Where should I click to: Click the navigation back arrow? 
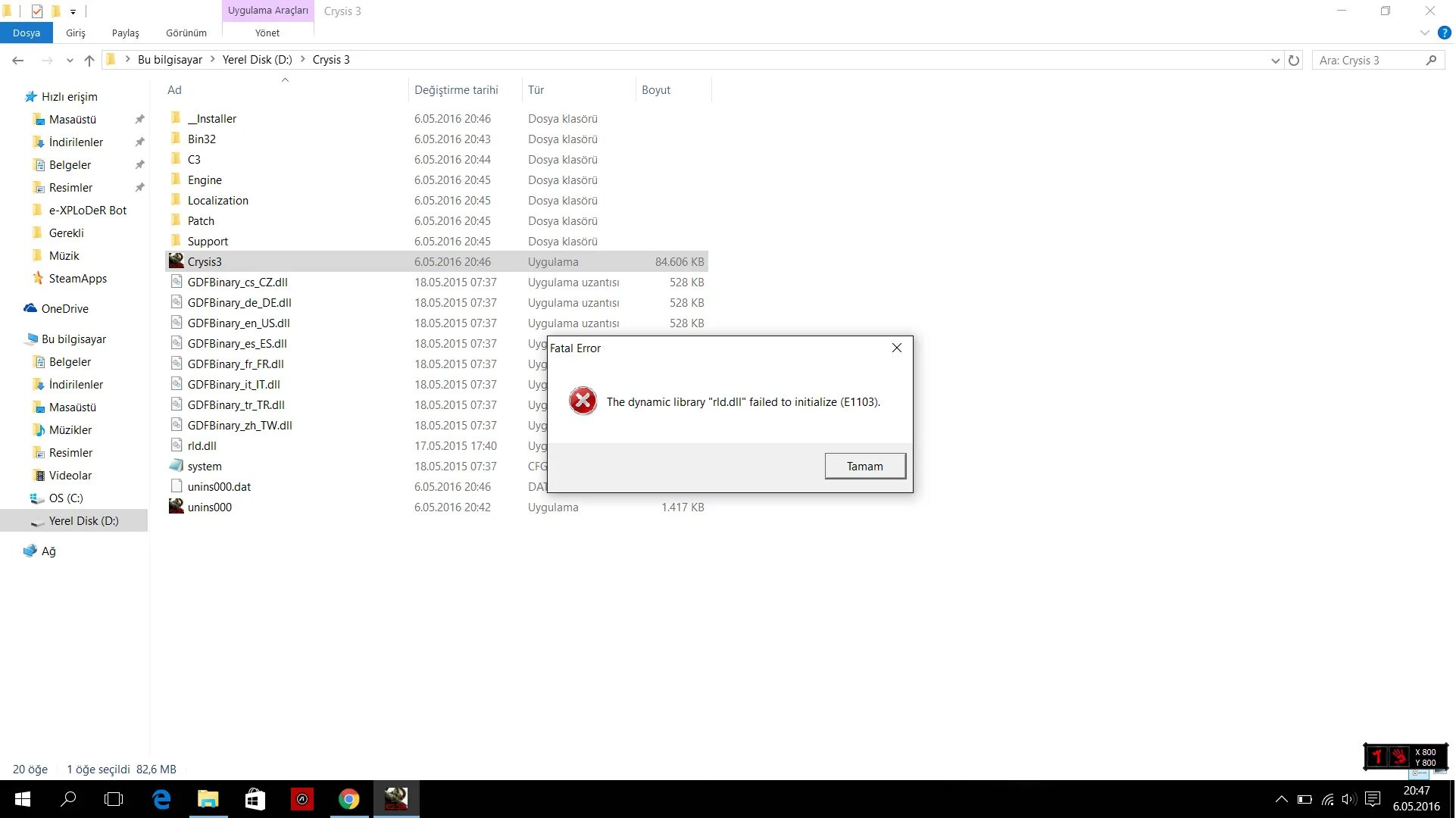coord(18,60)
